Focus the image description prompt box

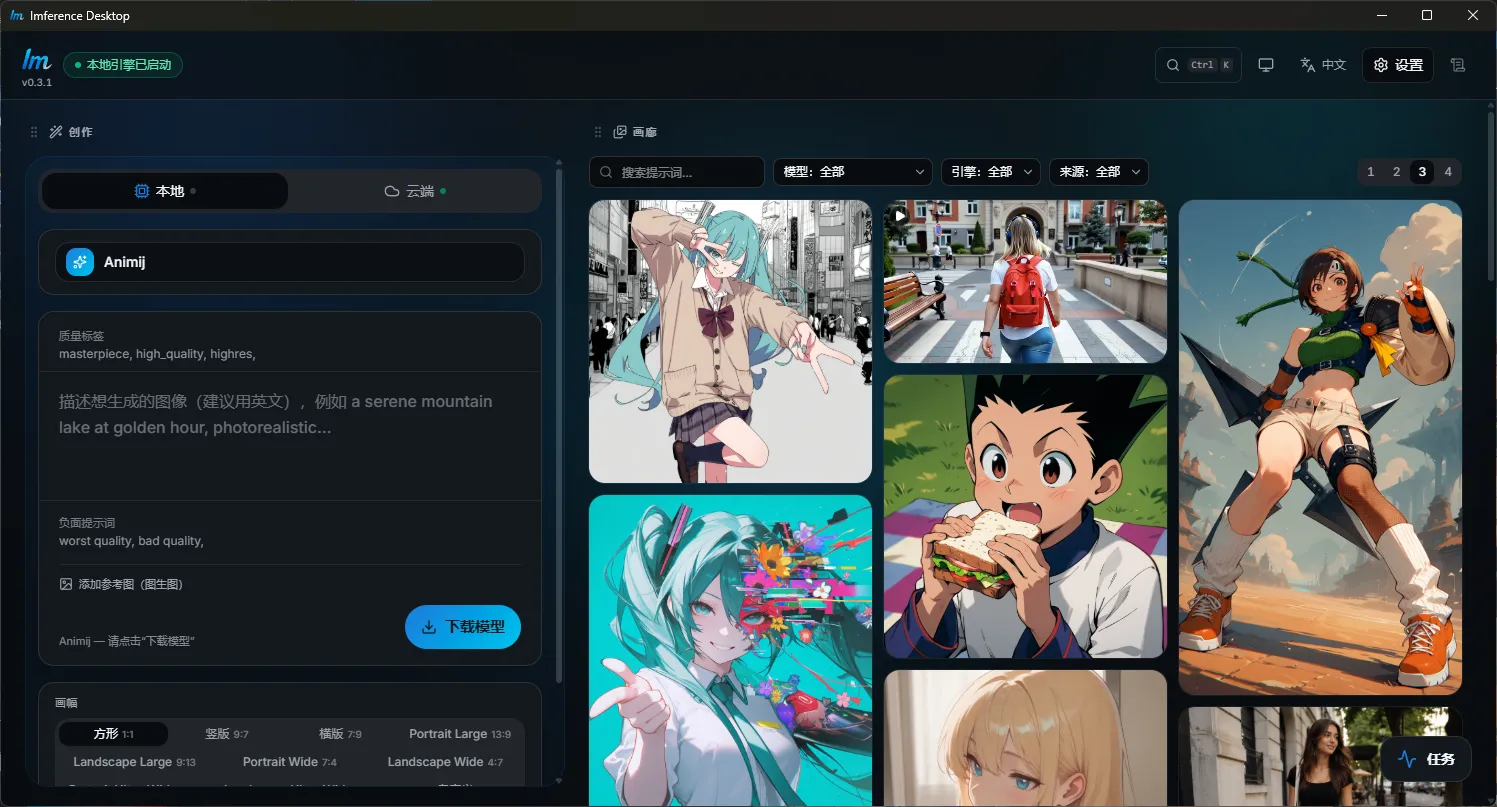pyautogui.click(x=290, y=435)
